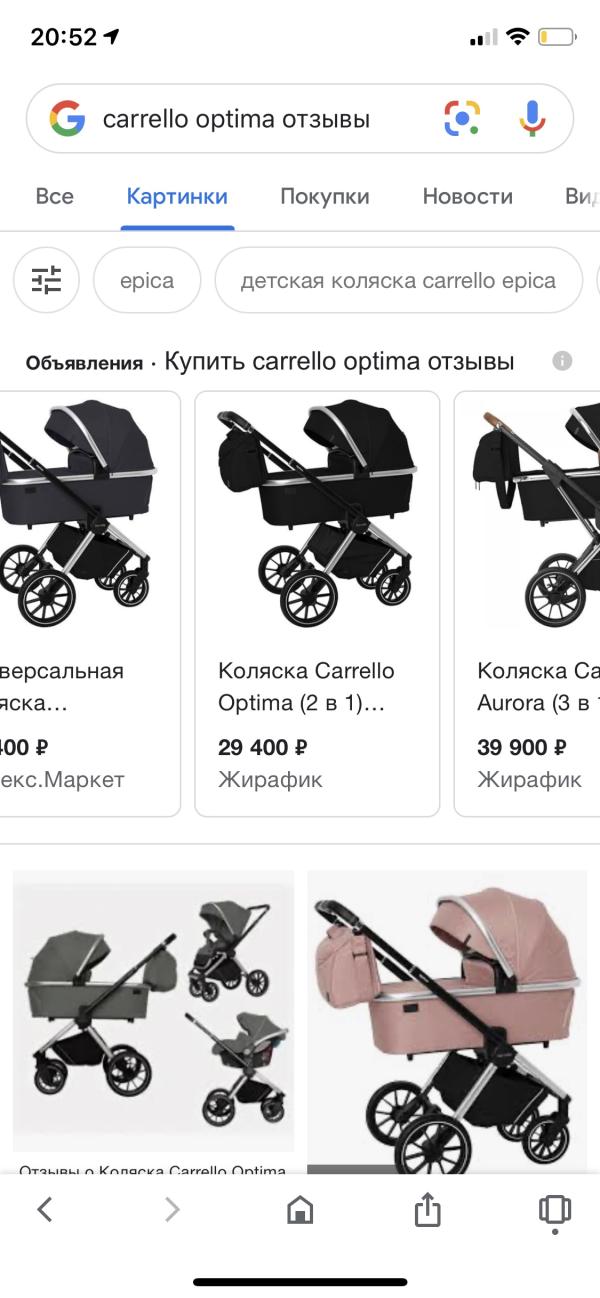Screen dimensions: 600x1298
Task: Tap the Google logo in search bar
Action: click(68, 120)
